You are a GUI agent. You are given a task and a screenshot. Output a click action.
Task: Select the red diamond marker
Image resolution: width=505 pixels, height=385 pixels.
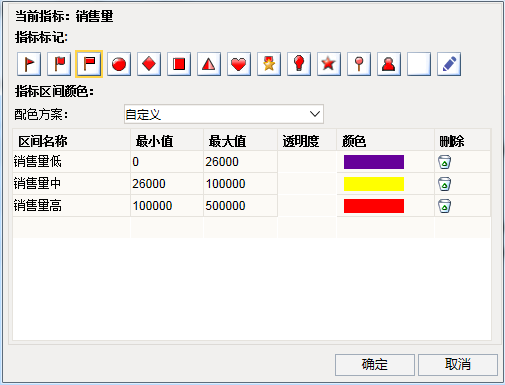(x=149, y=64)
